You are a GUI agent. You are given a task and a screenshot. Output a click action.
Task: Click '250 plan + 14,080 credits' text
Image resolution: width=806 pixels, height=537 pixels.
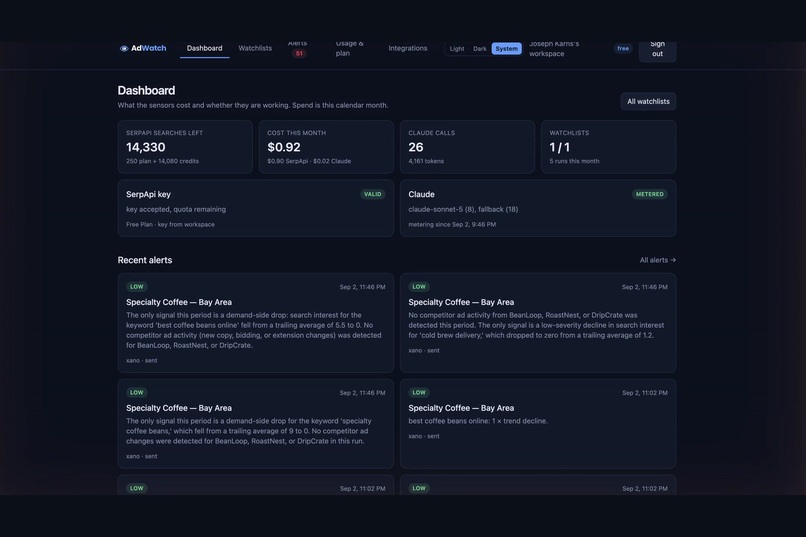point(162,161)
